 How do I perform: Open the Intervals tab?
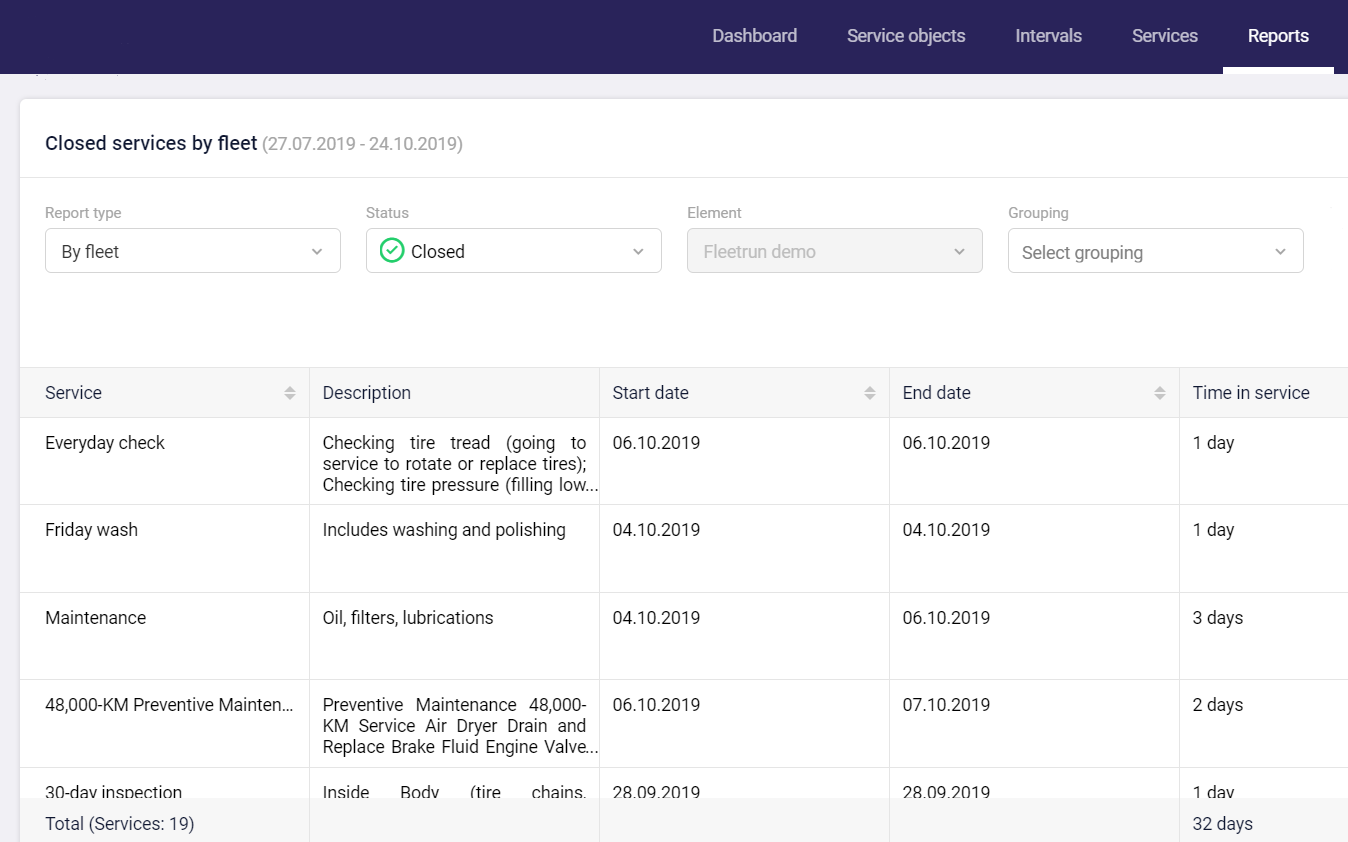point(1048,36)
